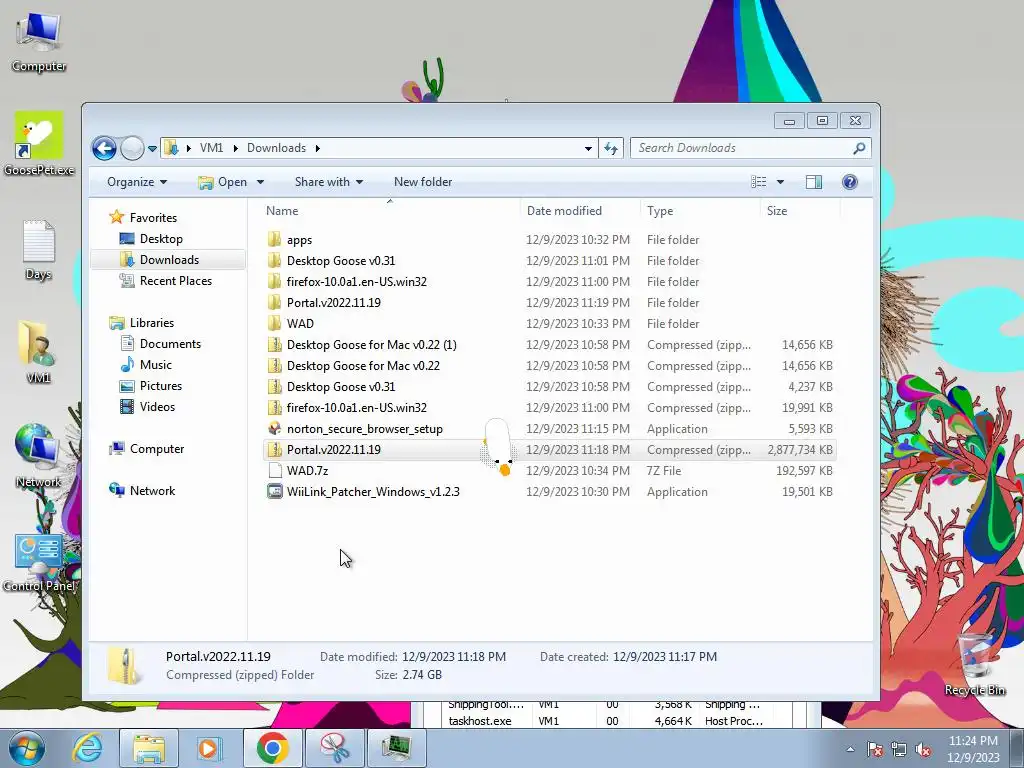Click the Back navigation arrow button

tap(104, 148)
